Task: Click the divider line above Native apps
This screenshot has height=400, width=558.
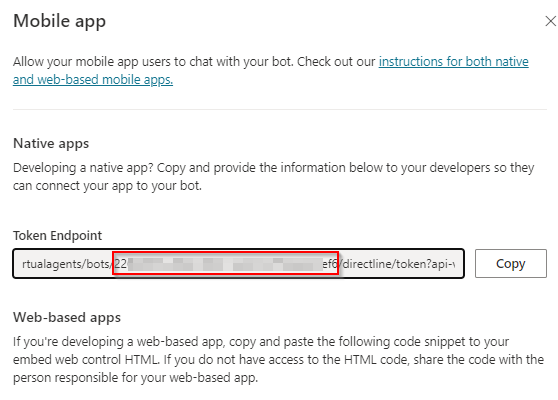Action: [x=280, y=110]
